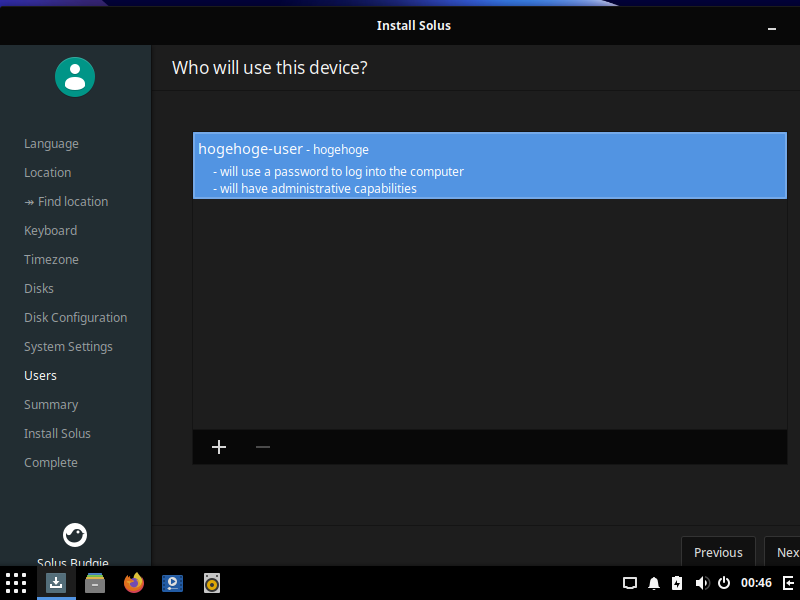800x600 pixels.
Task: Click the power icon in the tray
Action: click(x=724, y=583)
